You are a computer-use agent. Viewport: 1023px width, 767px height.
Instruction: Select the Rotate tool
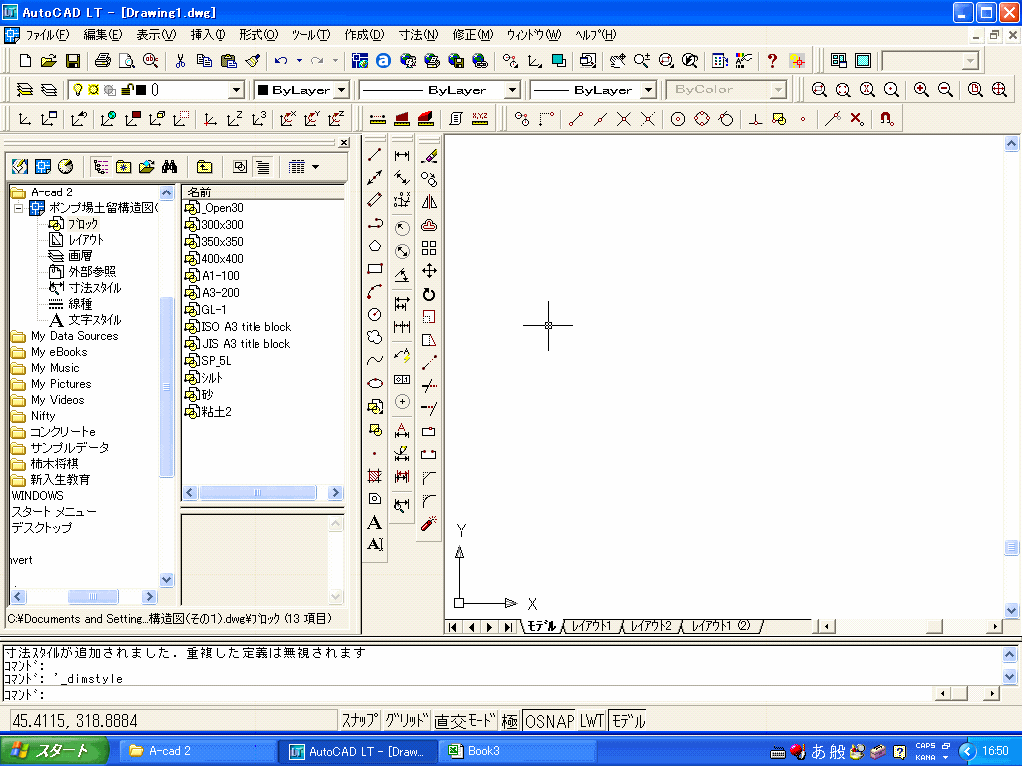429,294
